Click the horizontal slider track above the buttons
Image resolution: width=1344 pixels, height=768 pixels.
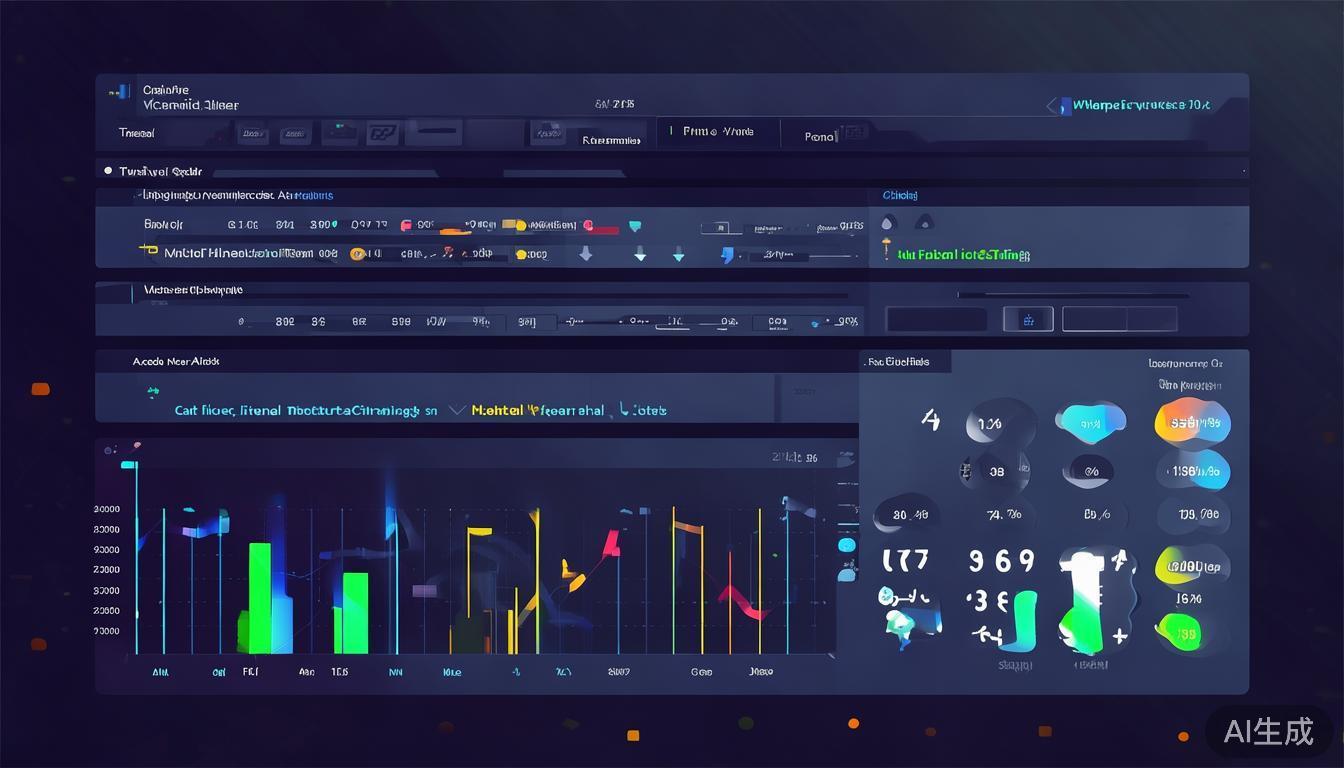pyautogui.click(x=1072, y=296)
